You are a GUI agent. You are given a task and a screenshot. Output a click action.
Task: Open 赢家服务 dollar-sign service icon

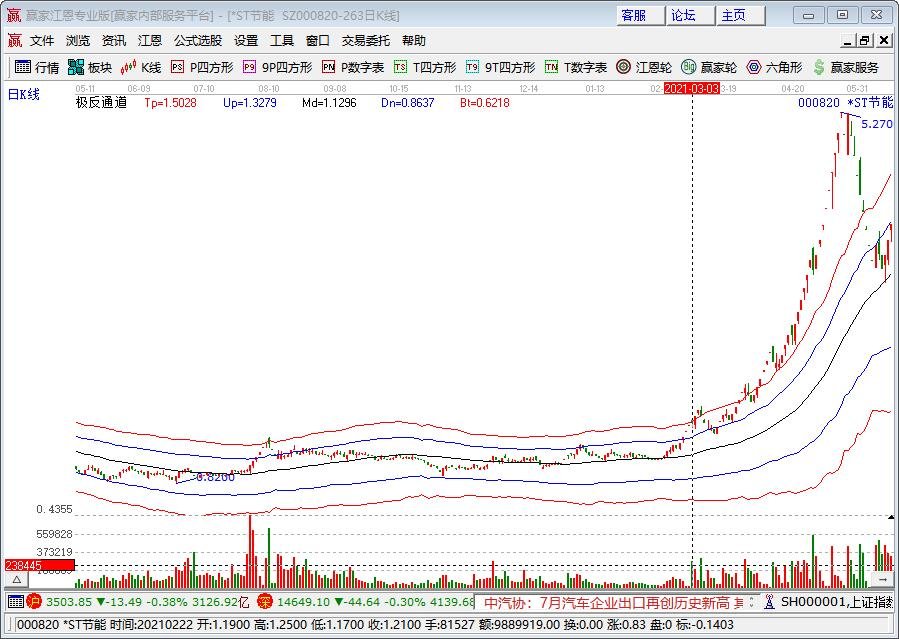click(846, 68)
